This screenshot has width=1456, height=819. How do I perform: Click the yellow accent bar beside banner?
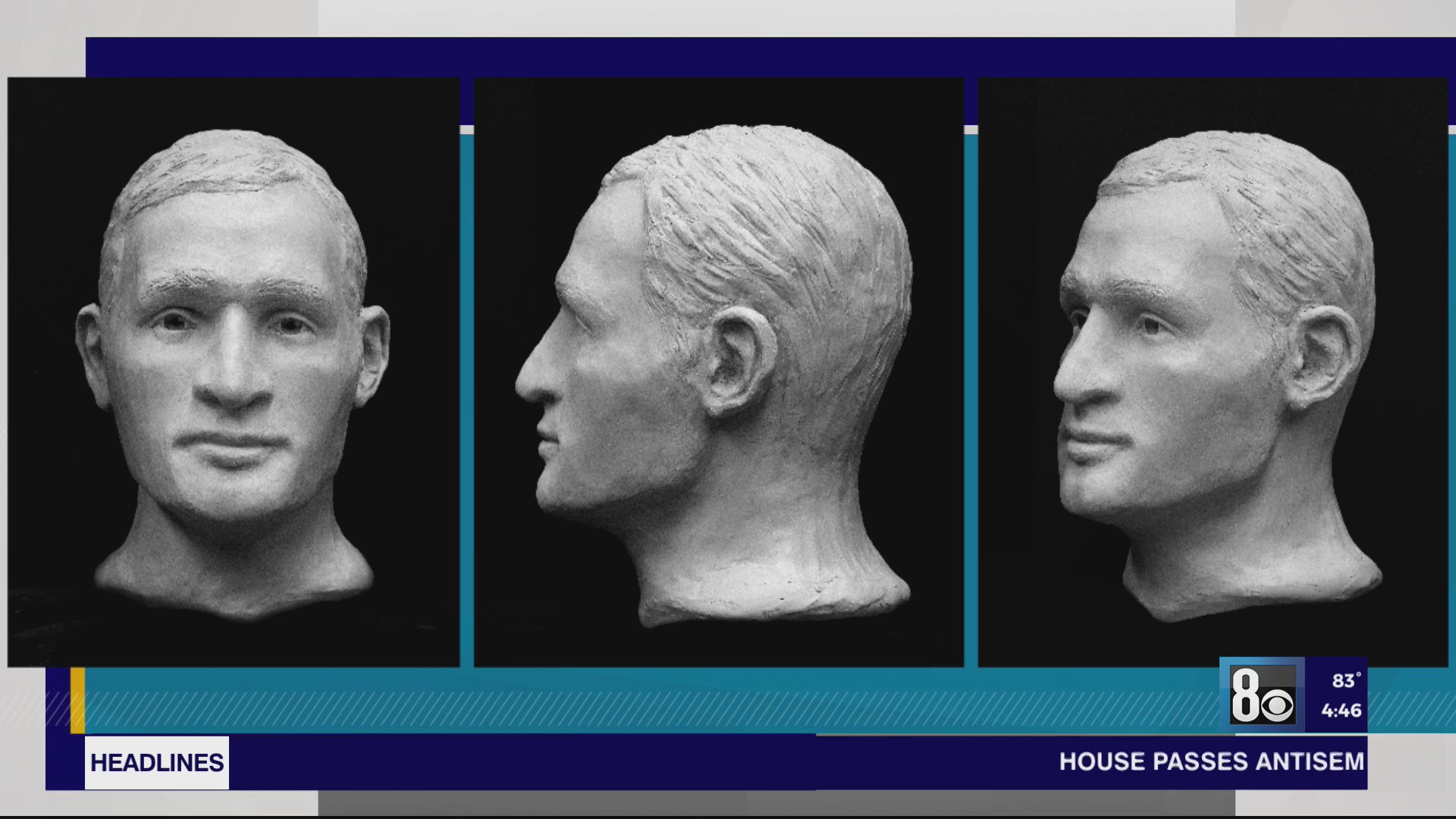pos(77,701)
